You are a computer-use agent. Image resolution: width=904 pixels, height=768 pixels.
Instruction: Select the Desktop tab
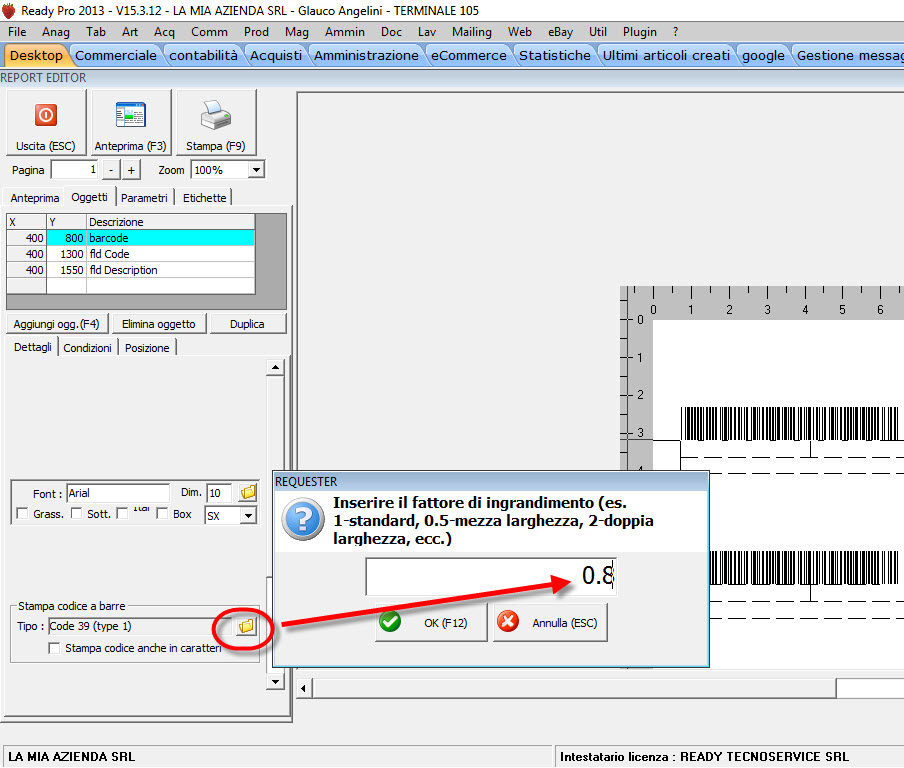[x=36, y=55]
